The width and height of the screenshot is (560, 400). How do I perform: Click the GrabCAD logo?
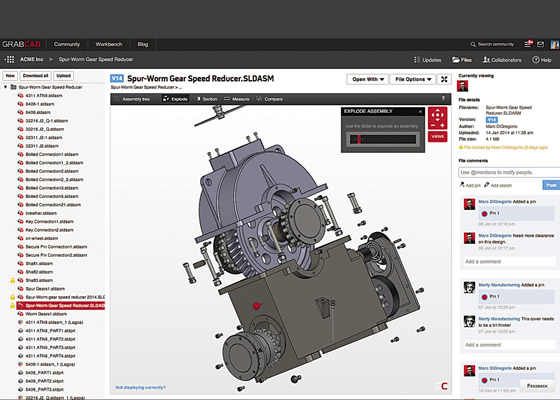point(21,44)
